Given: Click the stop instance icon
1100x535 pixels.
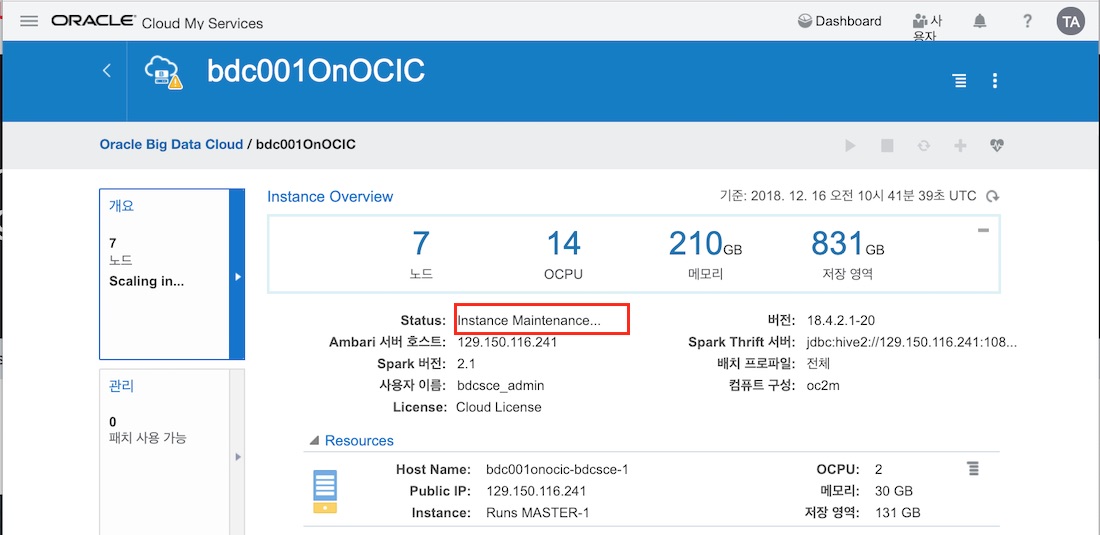Looking at the screenshot, I should tap(887, 146).
